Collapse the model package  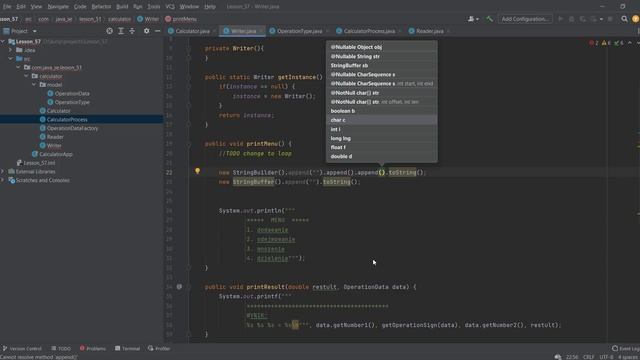[x=34, y=84]
